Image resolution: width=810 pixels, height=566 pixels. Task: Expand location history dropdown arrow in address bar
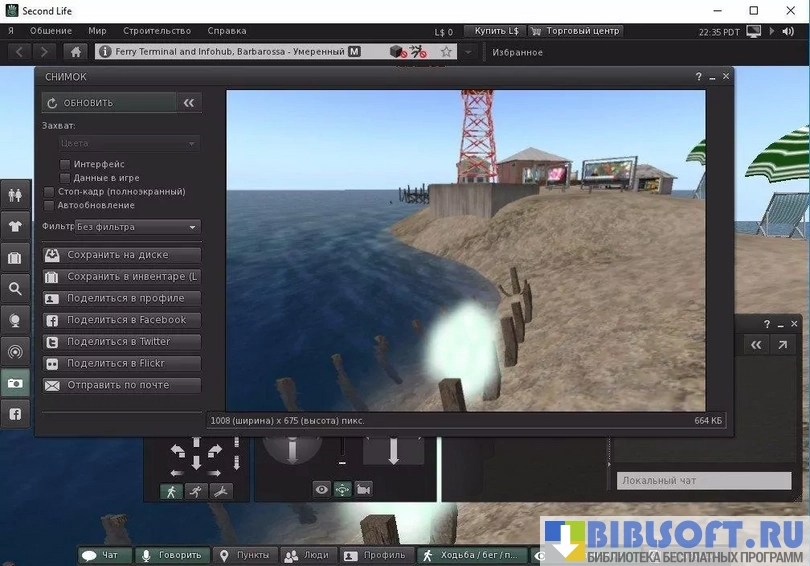click(468, 52)
